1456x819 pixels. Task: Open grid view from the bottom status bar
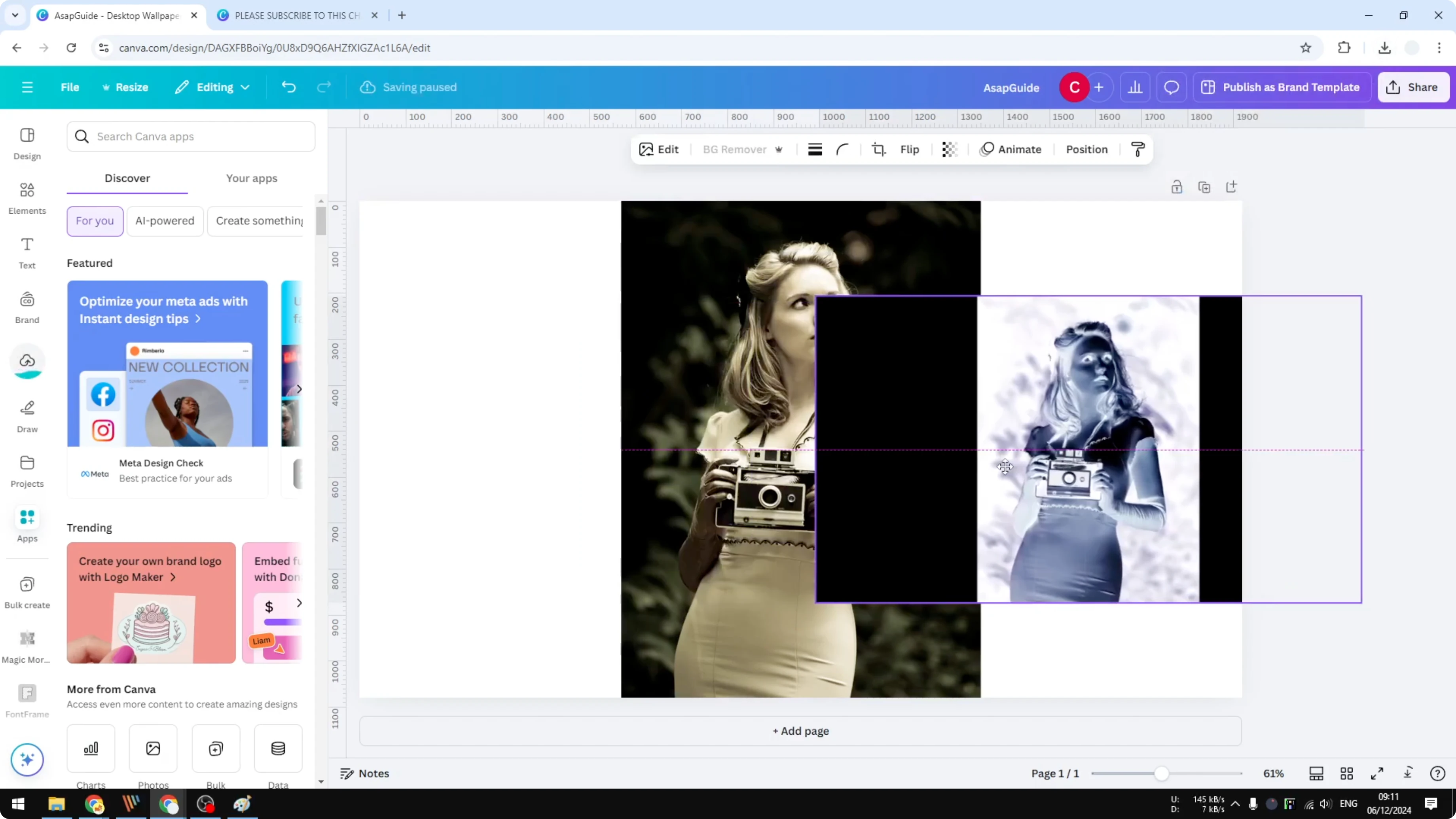click(1347, 773)
